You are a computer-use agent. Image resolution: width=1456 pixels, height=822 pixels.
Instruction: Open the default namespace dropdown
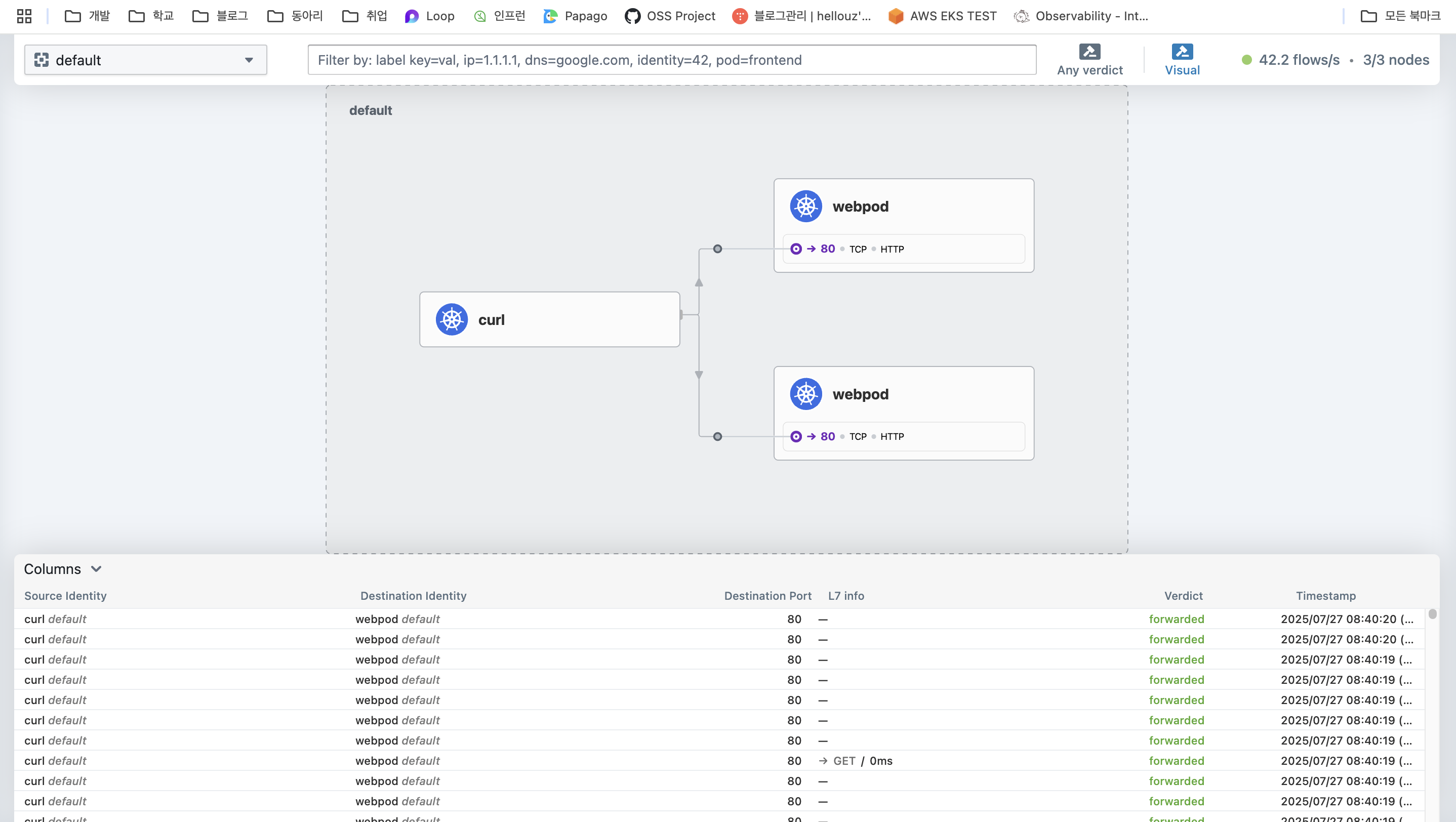click(145, 60)
